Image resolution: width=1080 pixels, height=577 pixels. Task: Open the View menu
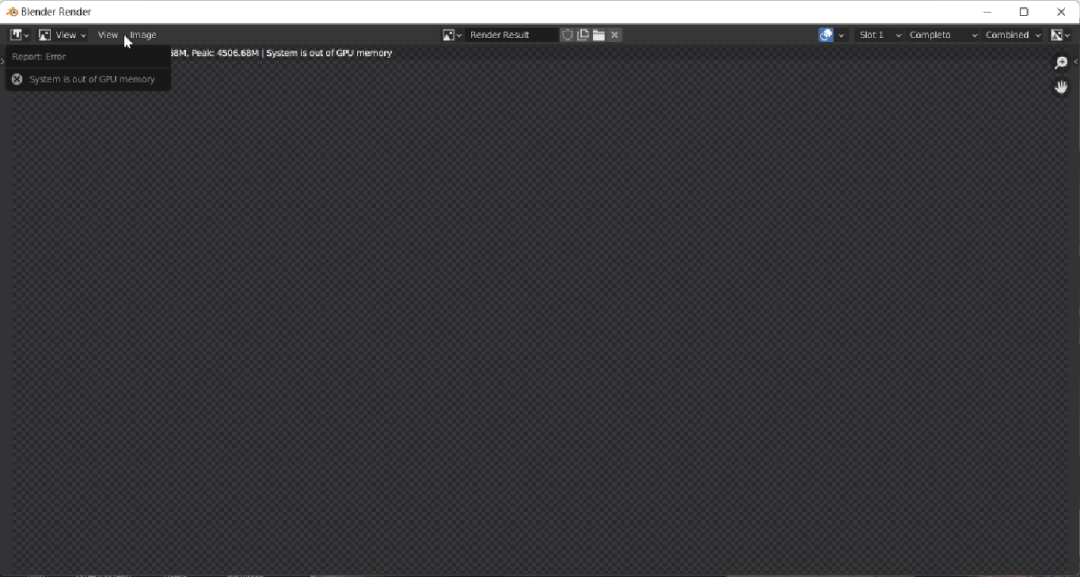click(107, 35)
